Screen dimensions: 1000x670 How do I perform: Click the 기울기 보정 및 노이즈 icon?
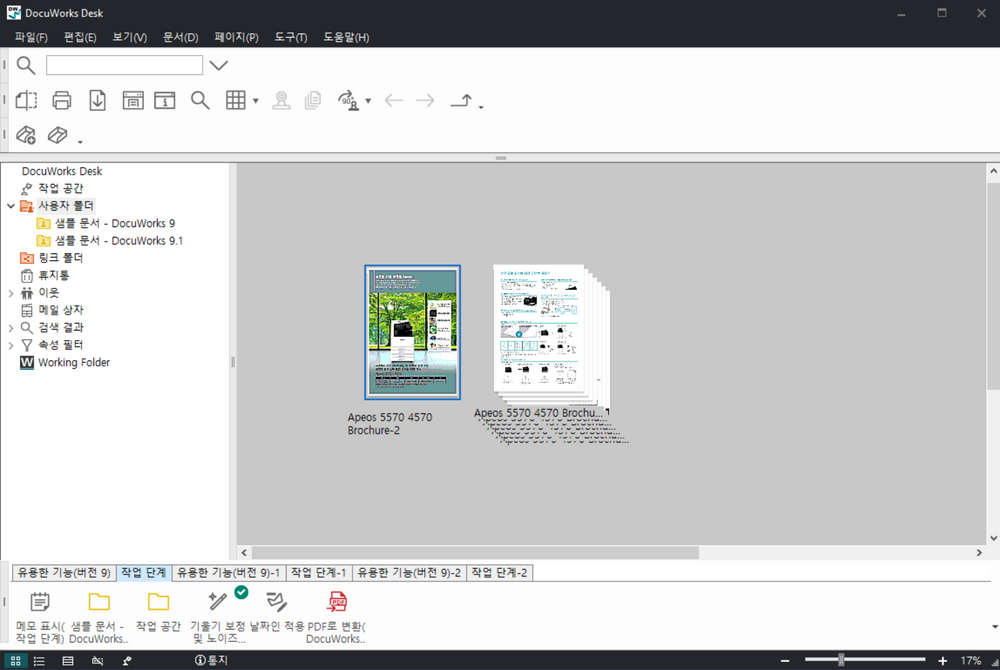coord(218,601)
